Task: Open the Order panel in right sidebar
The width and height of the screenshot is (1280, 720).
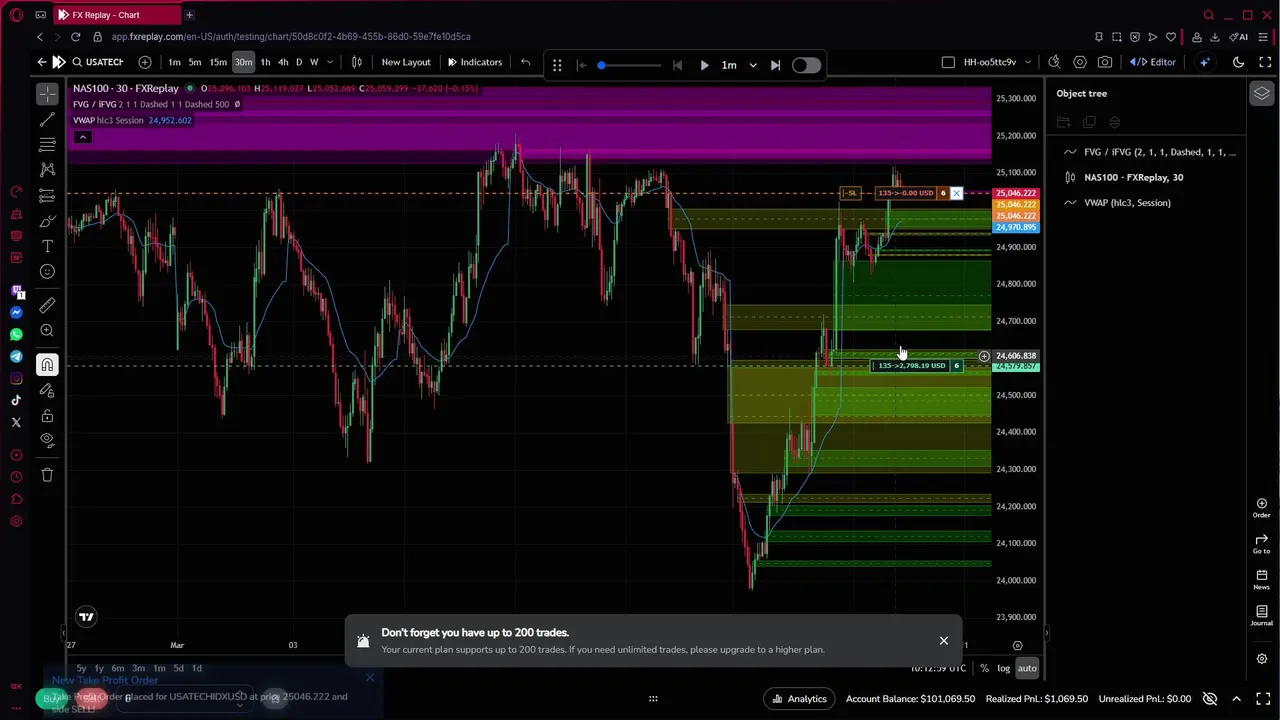Action: (x=1262, y=508)
